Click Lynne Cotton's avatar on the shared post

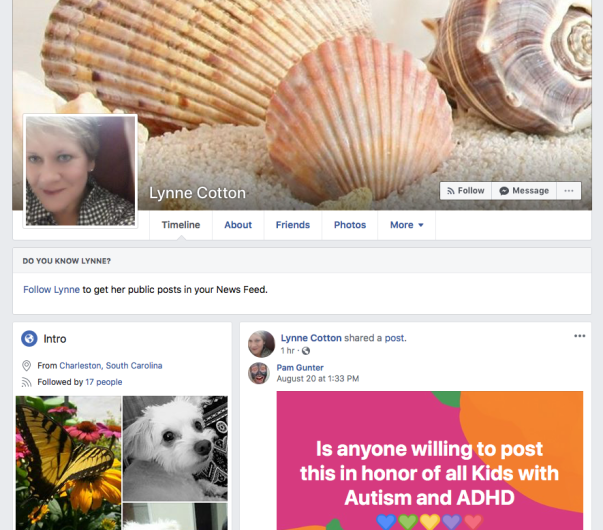pos(262,344)
